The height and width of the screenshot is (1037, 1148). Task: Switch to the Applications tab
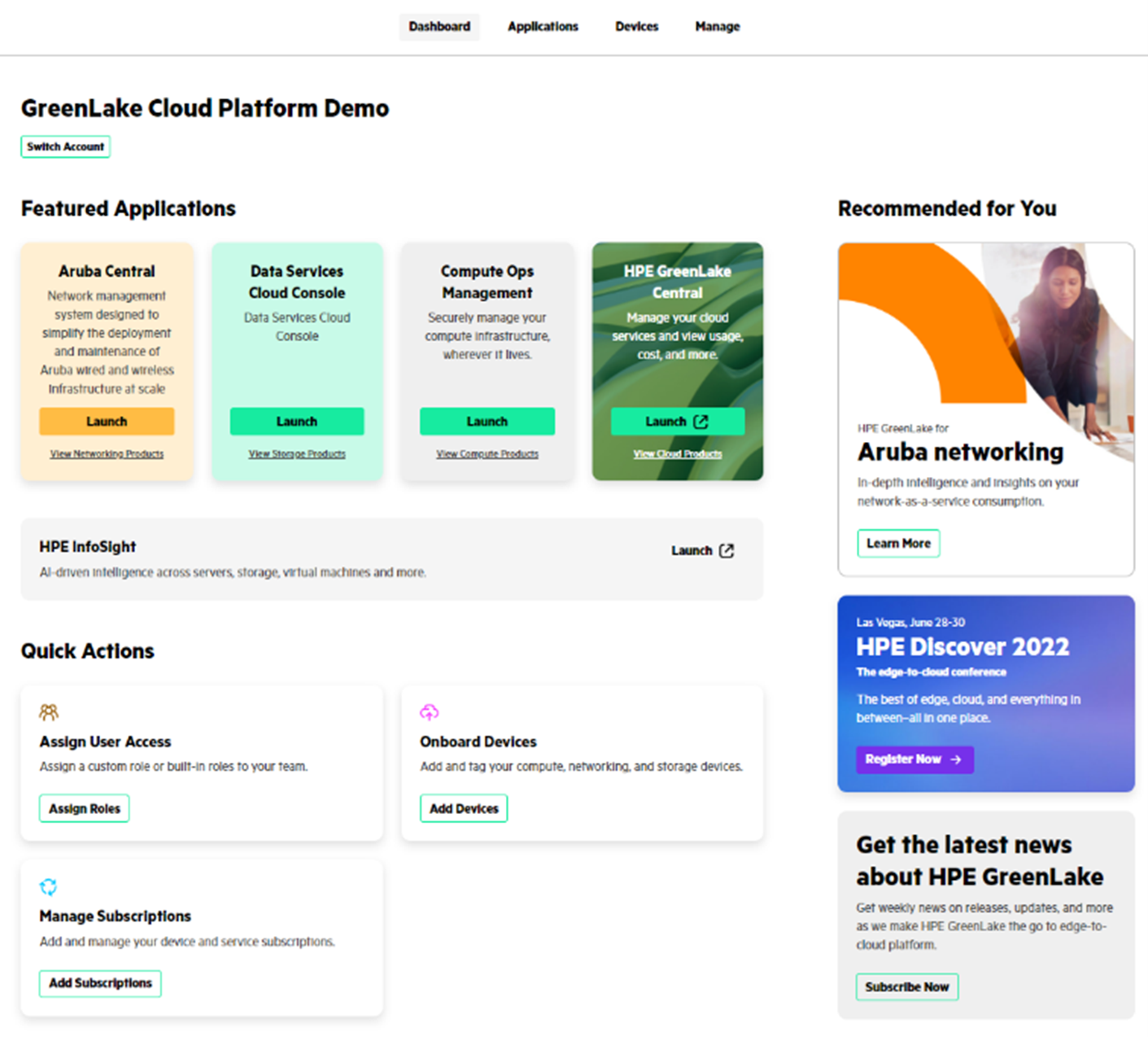pos(543,27)
